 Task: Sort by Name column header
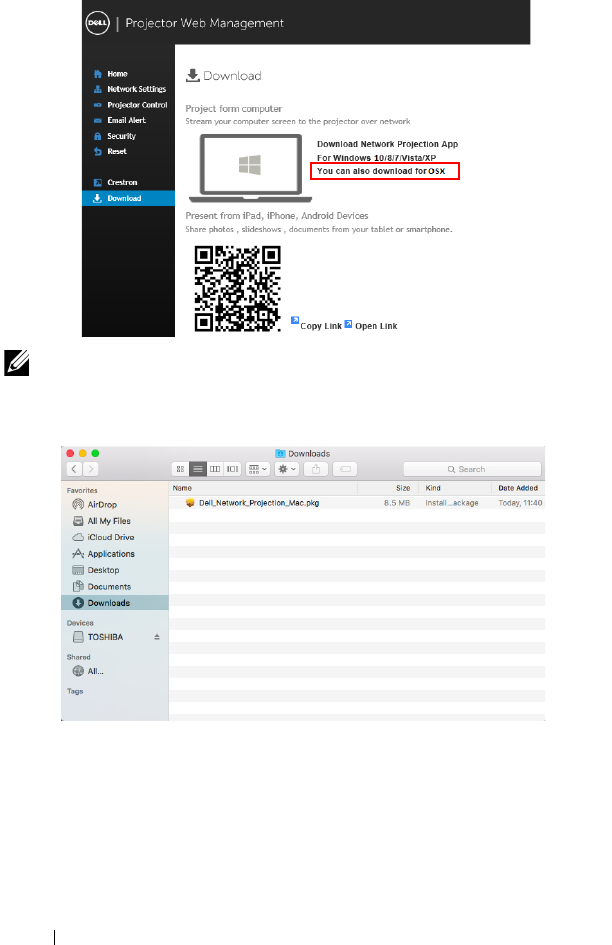coord(263,488)
